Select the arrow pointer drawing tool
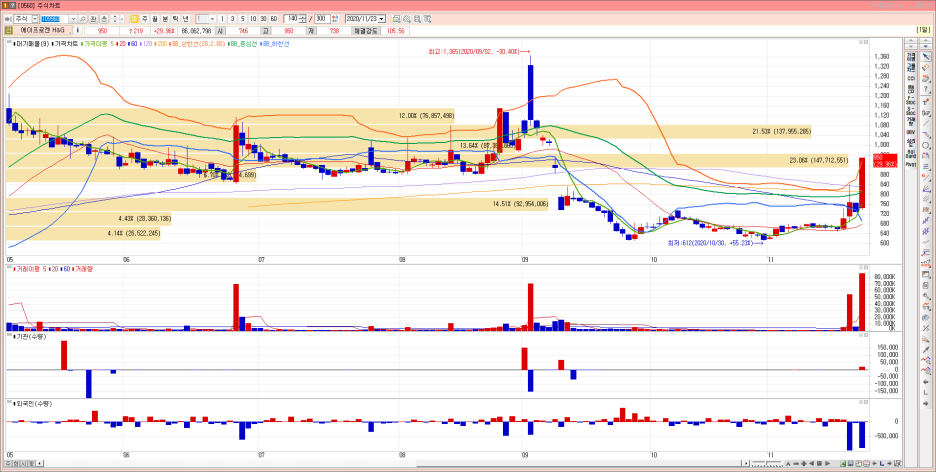 point(926,57)
